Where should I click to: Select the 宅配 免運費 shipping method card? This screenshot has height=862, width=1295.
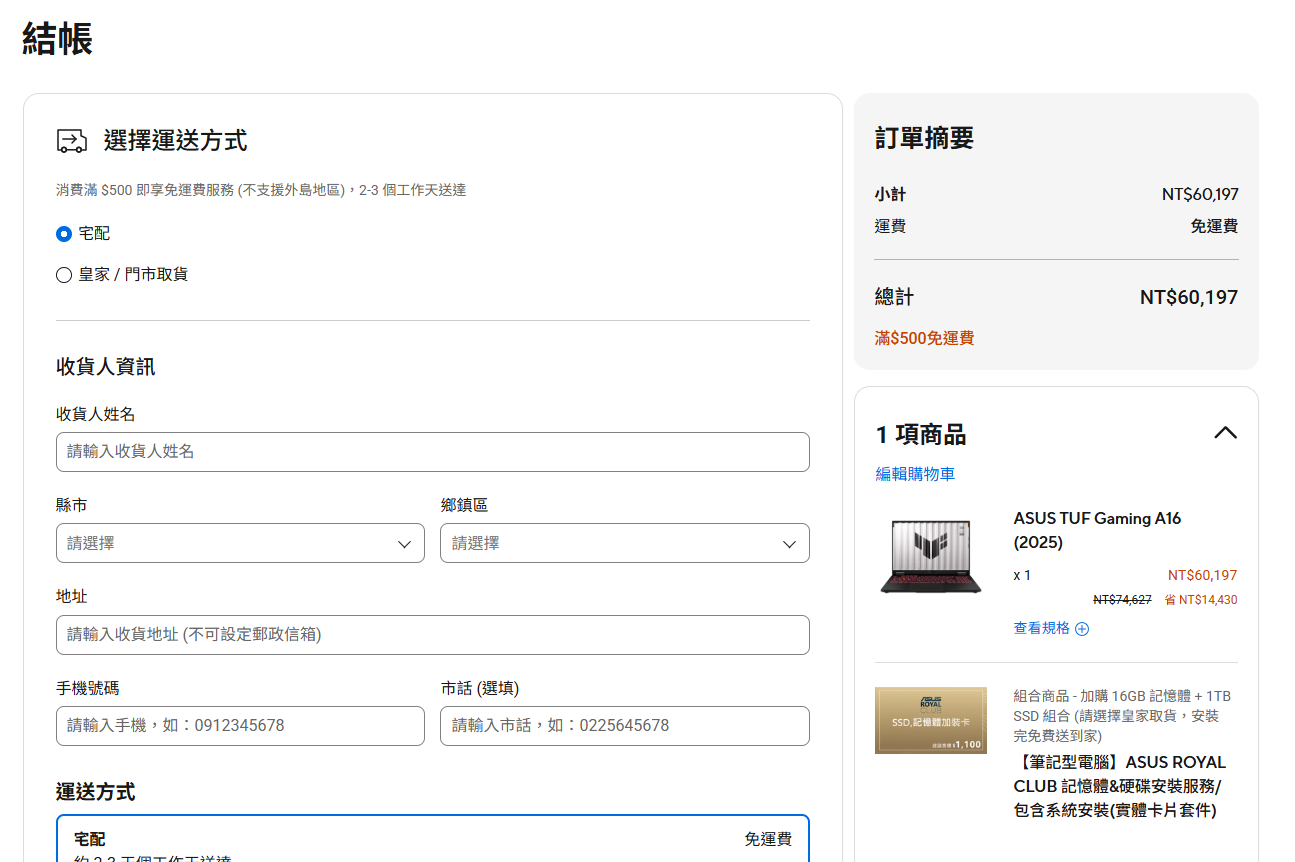coord(433,839)
